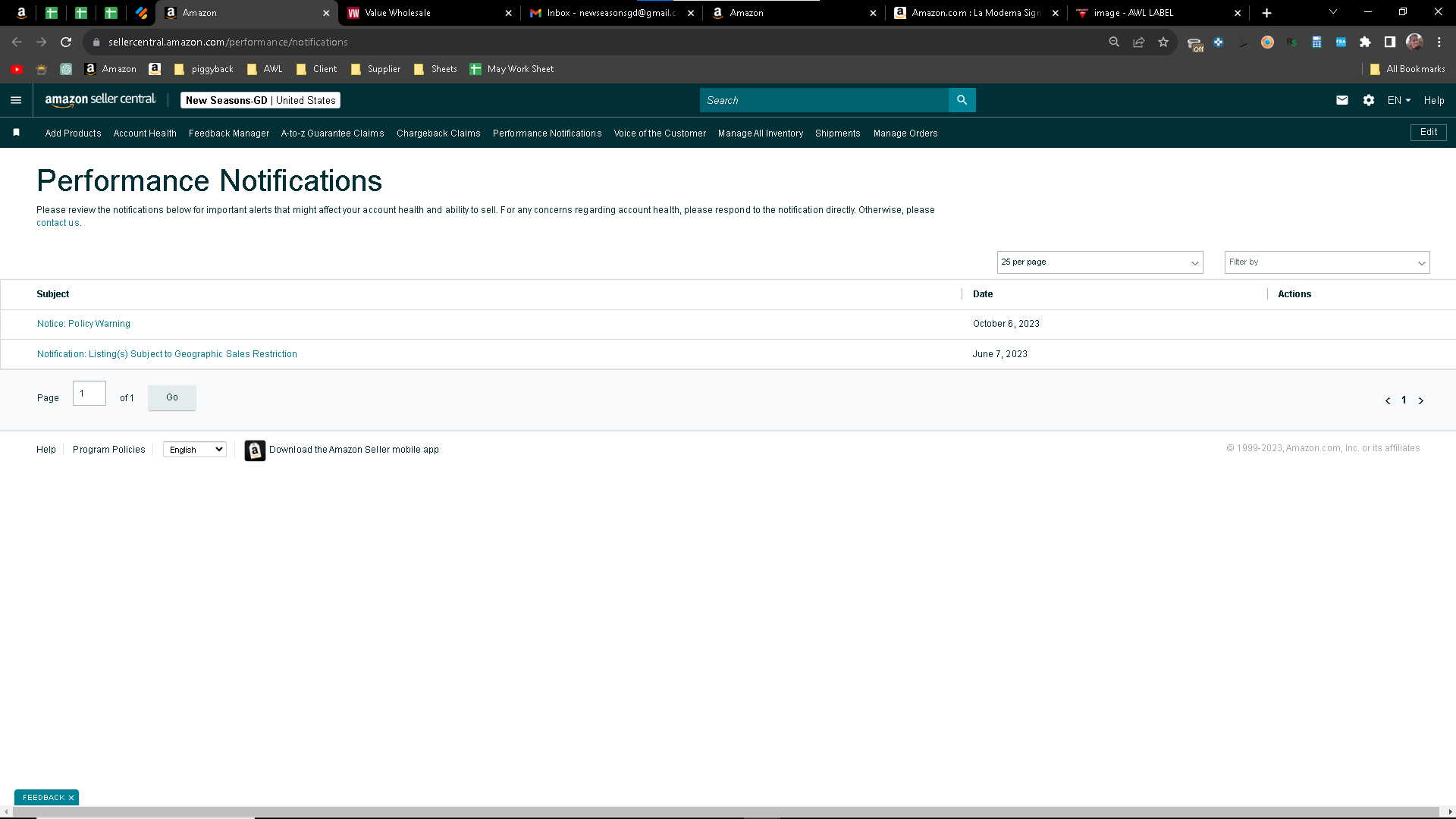This screenshot has height=819, width=1456.
Task: Open the May Work Sheet bookmark
Action: (x=512, y=69)
